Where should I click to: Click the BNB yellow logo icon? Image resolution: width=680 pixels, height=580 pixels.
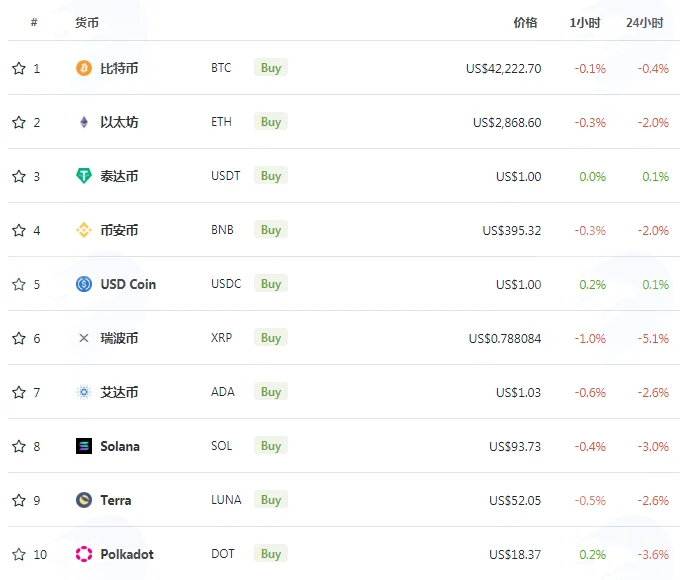[x=84, y=230]
